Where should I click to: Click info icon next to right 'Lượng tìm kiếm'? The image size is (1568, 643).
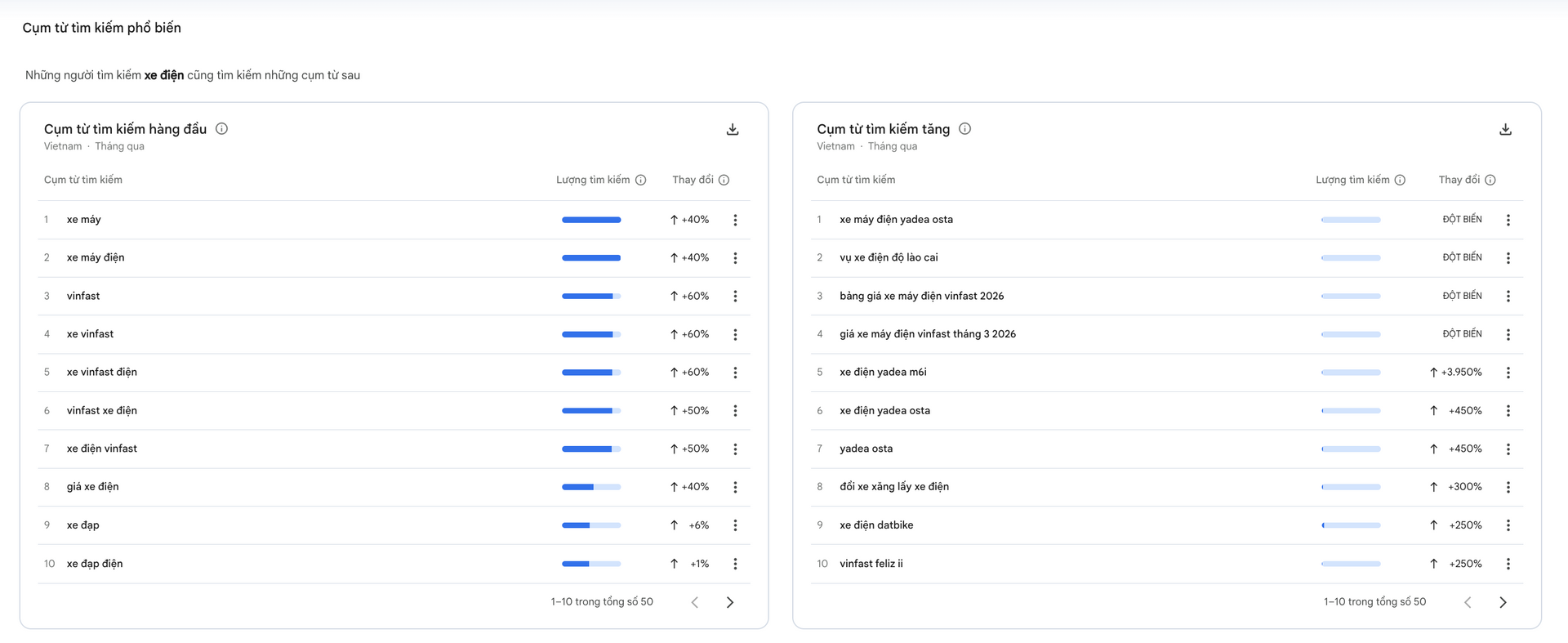(x=1400, y=181)
